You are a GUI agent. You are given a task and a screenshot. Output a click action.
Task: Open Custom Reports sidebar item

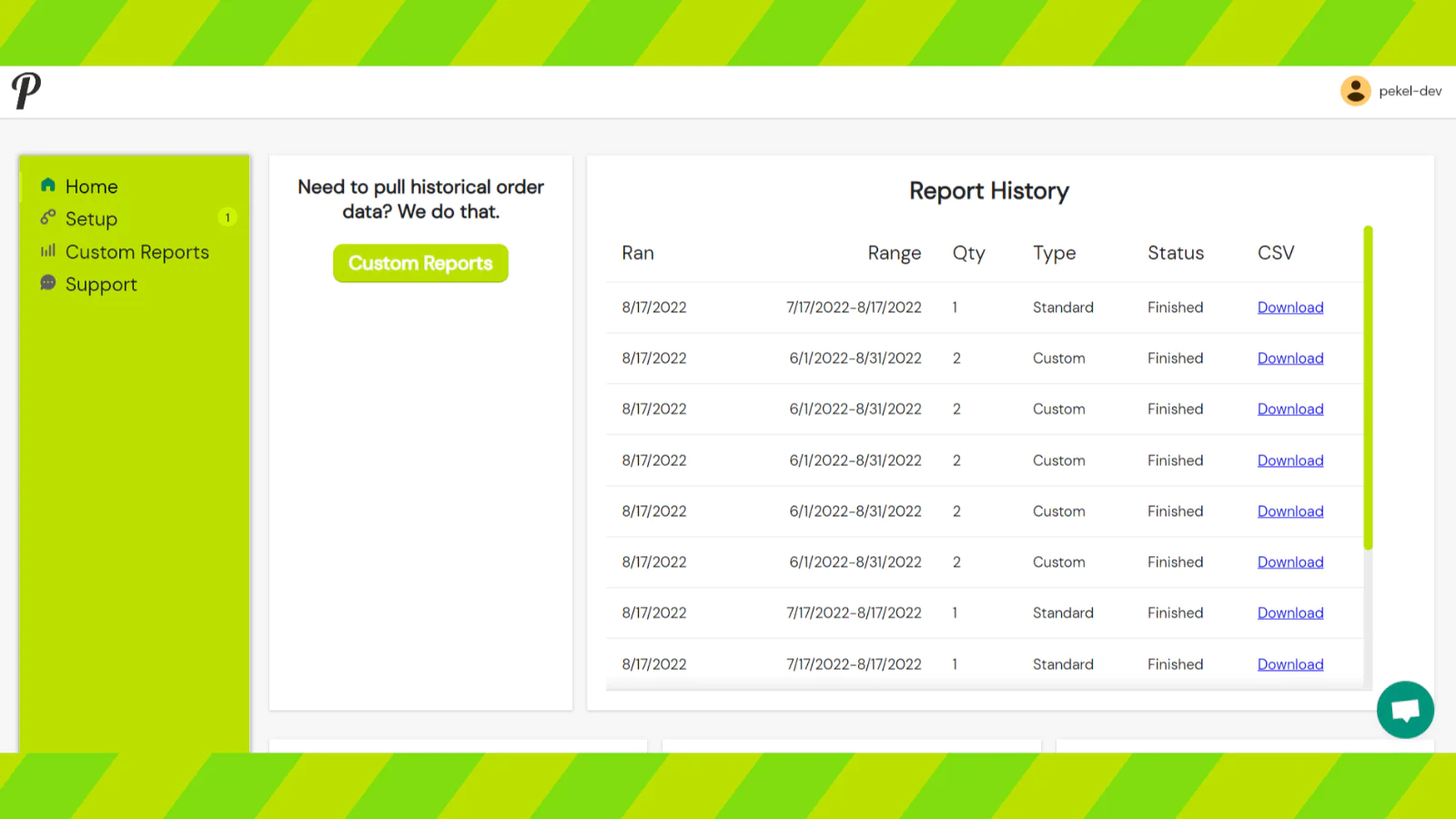click(137, 252)
